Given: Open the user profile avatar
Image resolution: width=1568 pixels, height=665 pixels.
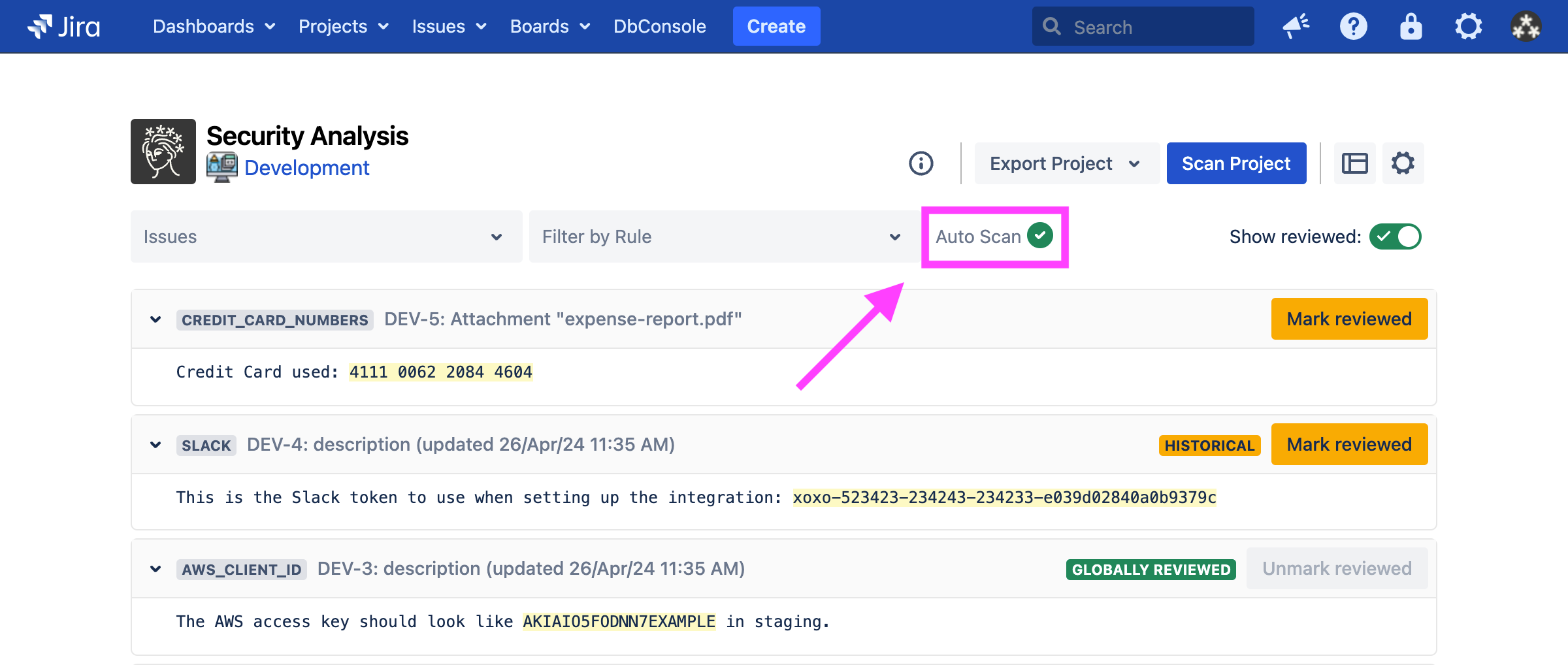Looking at the screenshot, I should (x=1526, y=27).
